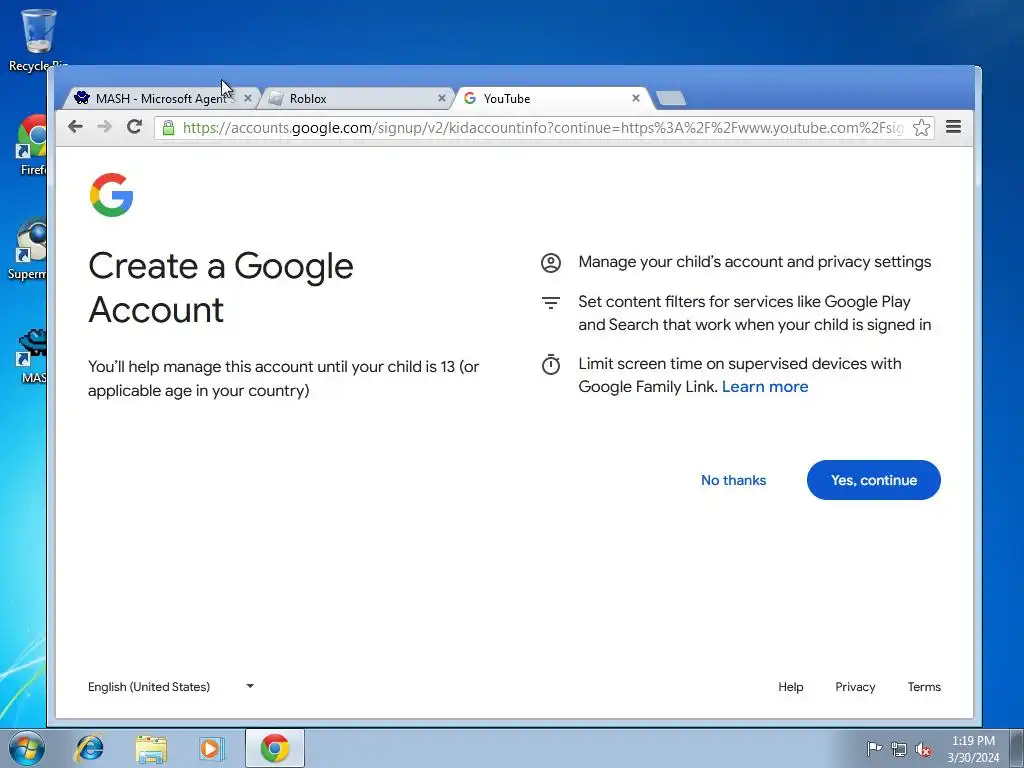Click the Google G logo
The image size is (1024, 768).
pyautogui.click(x=112, y=195)
